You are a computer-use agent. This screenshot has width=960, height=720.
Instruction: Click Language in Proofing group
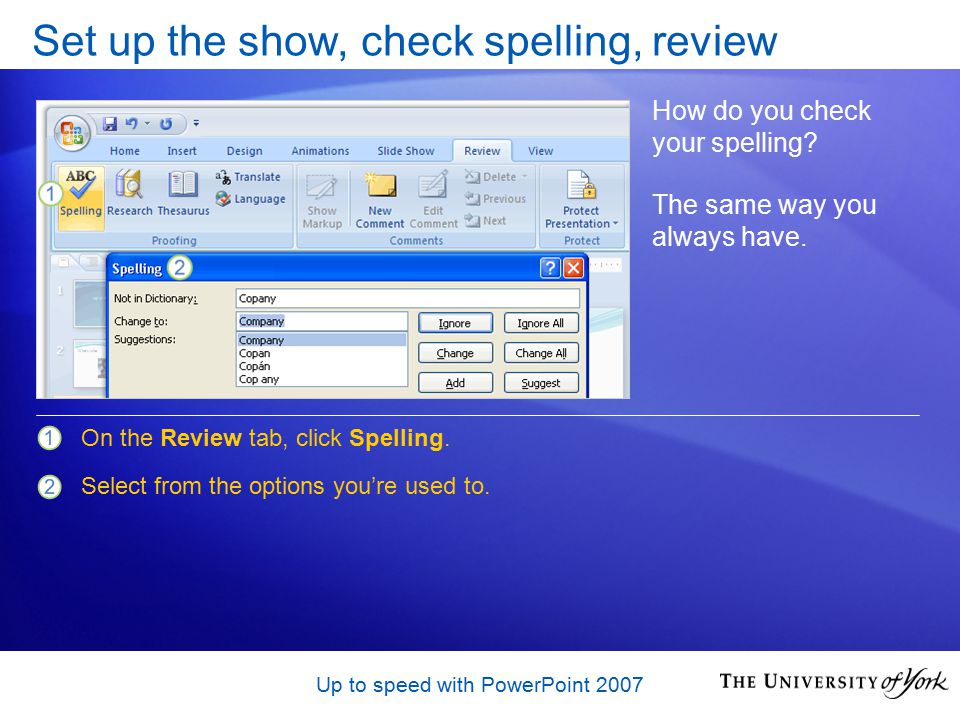[x=250, y=198]
